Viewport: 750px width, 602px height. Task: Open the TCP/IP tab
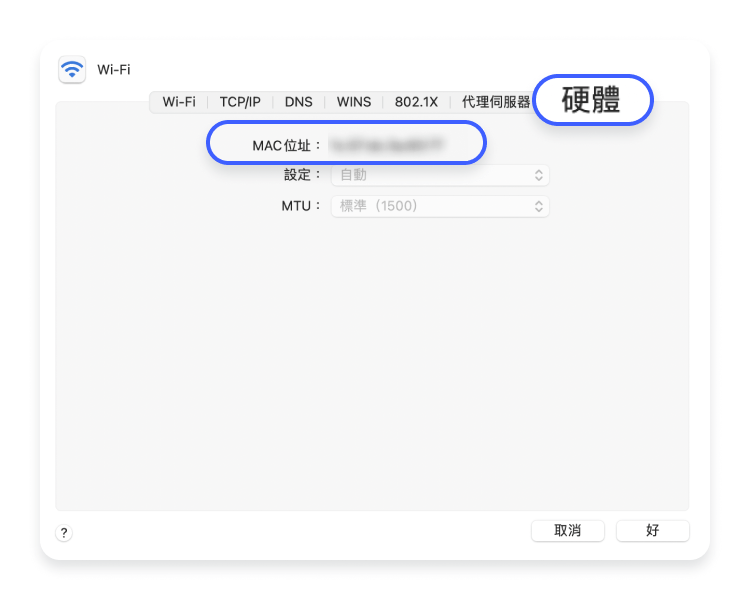(240, 102)
